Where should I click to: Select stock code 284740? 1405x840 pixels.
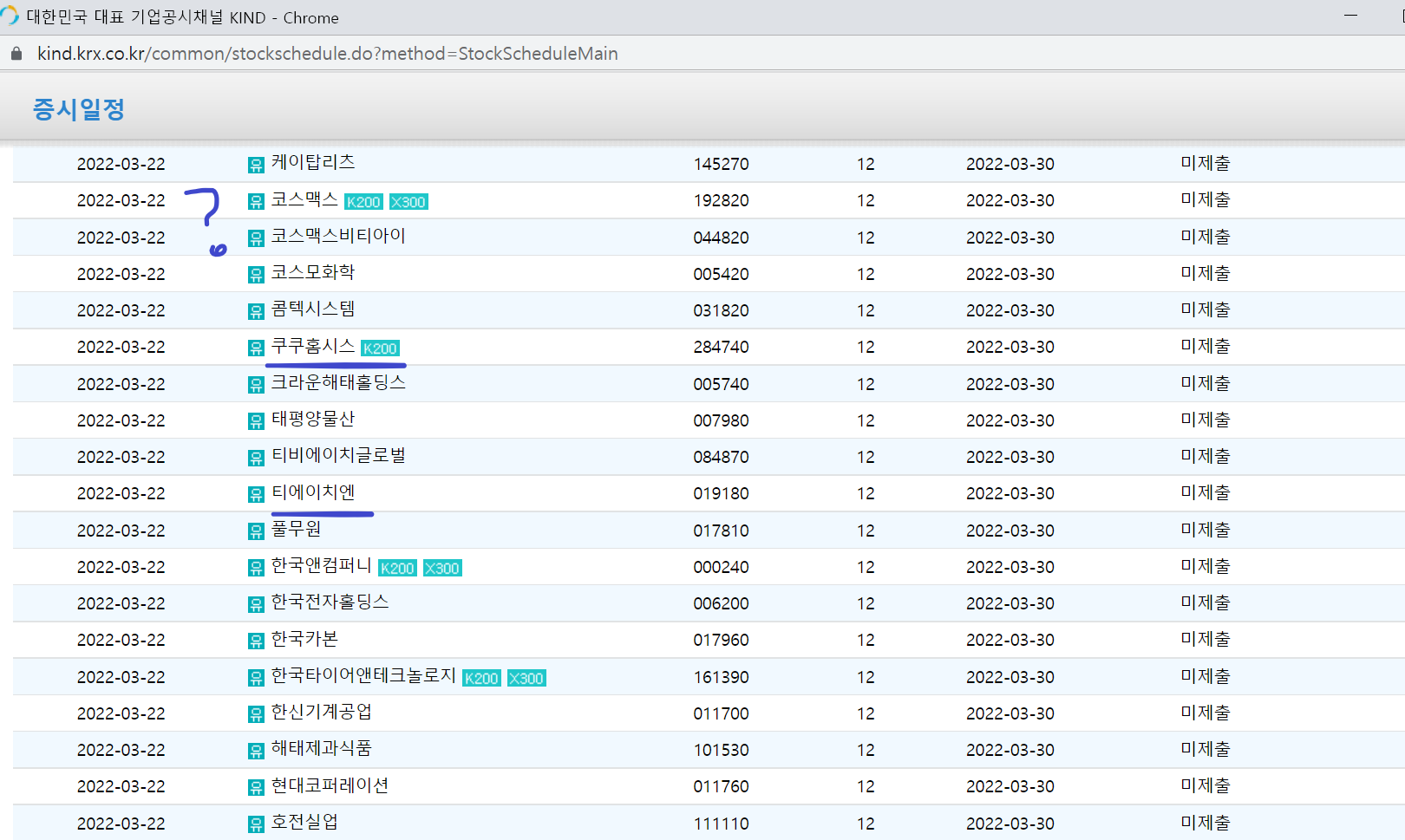[722, 347]
